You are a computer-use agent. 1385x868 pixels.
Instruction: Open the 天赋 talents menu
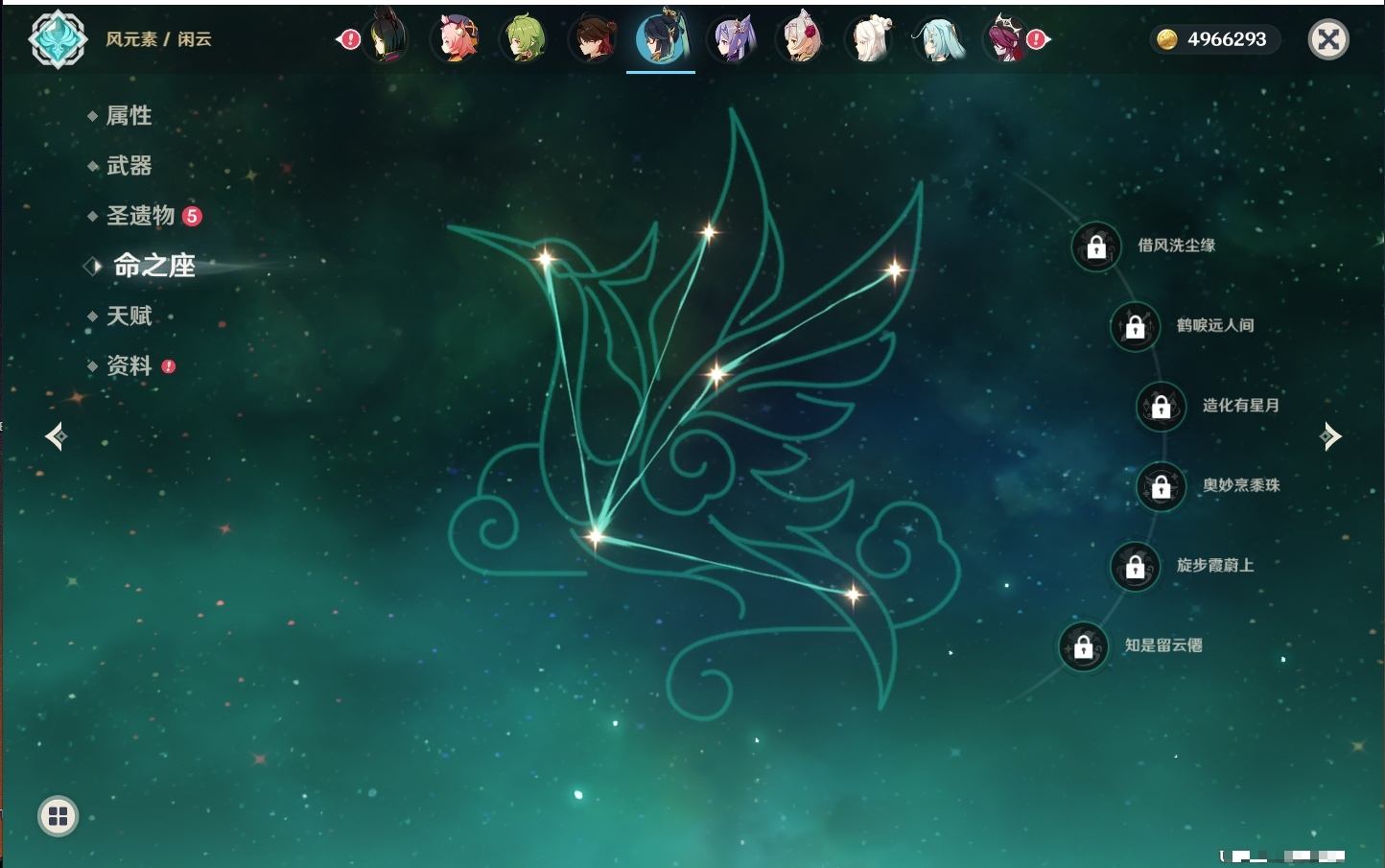pyautogui.click(x=129, y=316)
